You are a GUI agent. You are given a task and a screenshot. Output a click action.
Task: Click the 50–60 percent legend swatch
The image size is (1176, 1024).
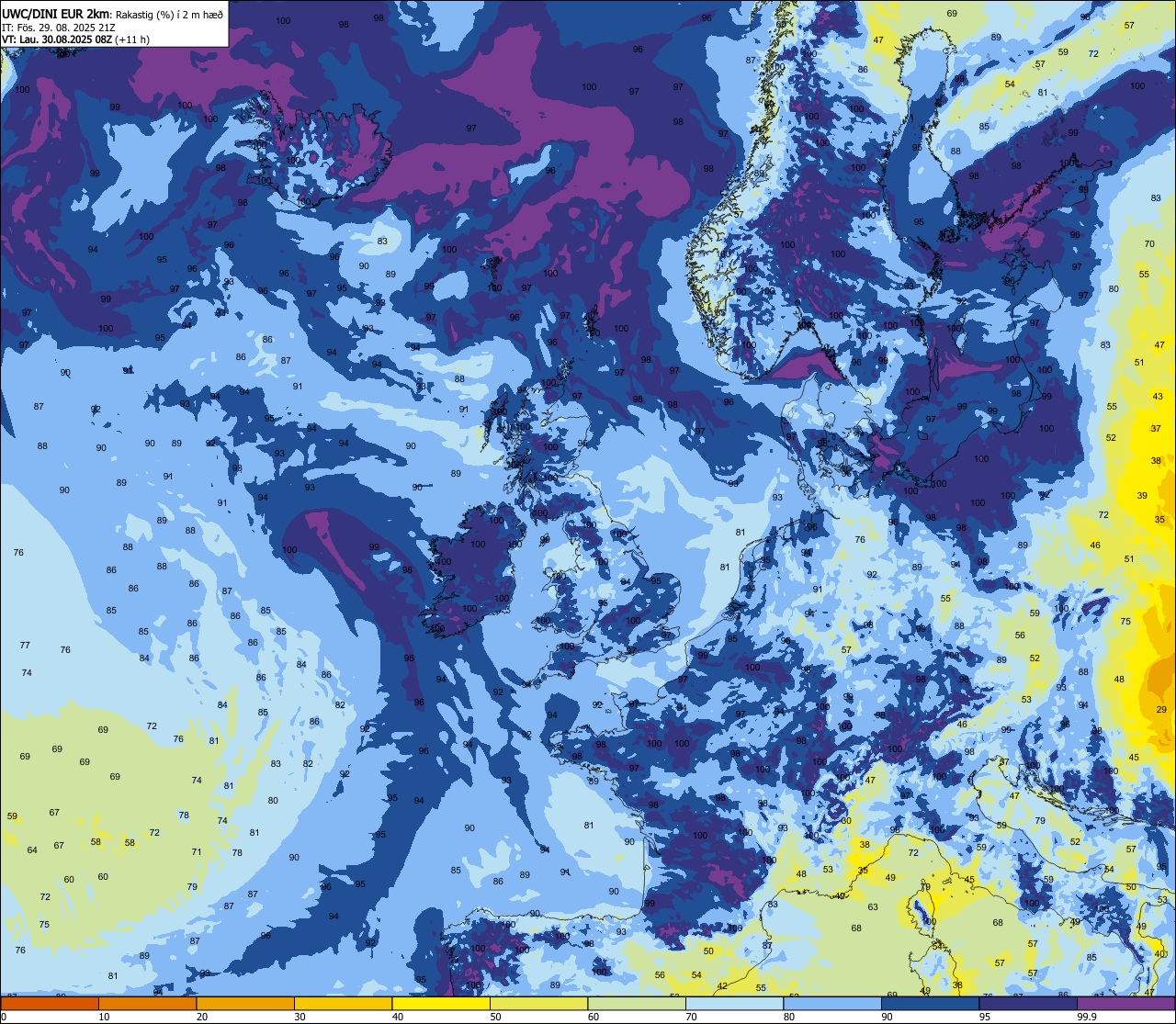(x=538, y=1003)
